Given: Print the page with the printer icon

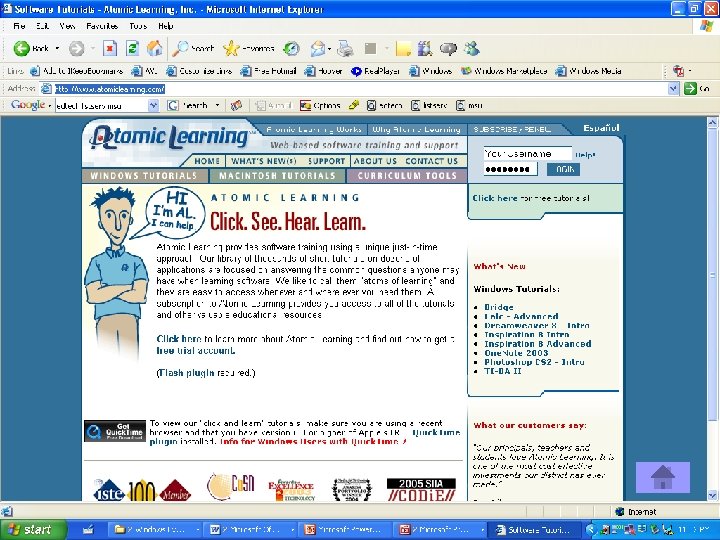Looking at the screenshot, I should point(345,48).
